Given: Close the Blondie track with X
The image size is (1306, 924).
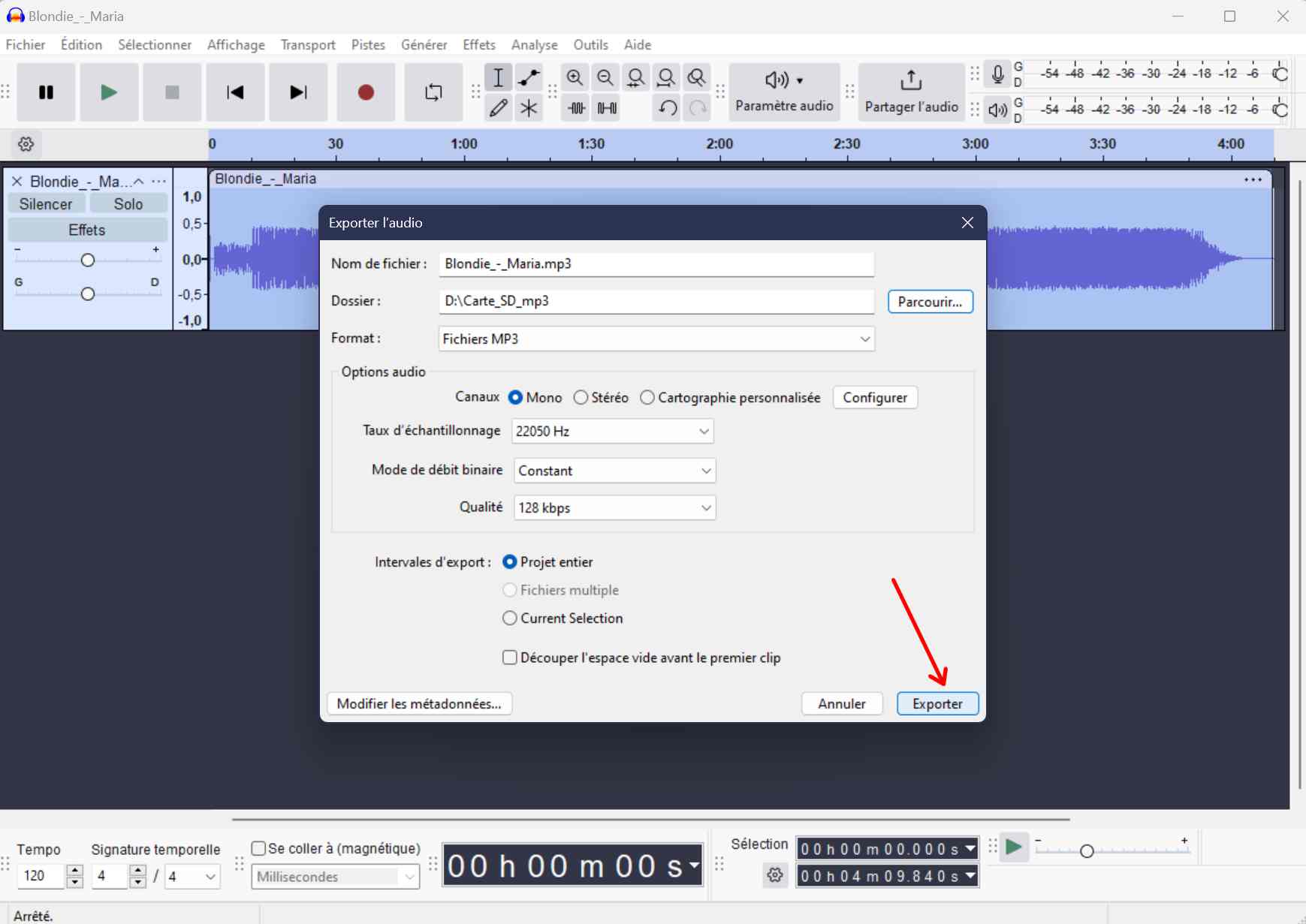Looking at the screenshot, I should [17, 182].
